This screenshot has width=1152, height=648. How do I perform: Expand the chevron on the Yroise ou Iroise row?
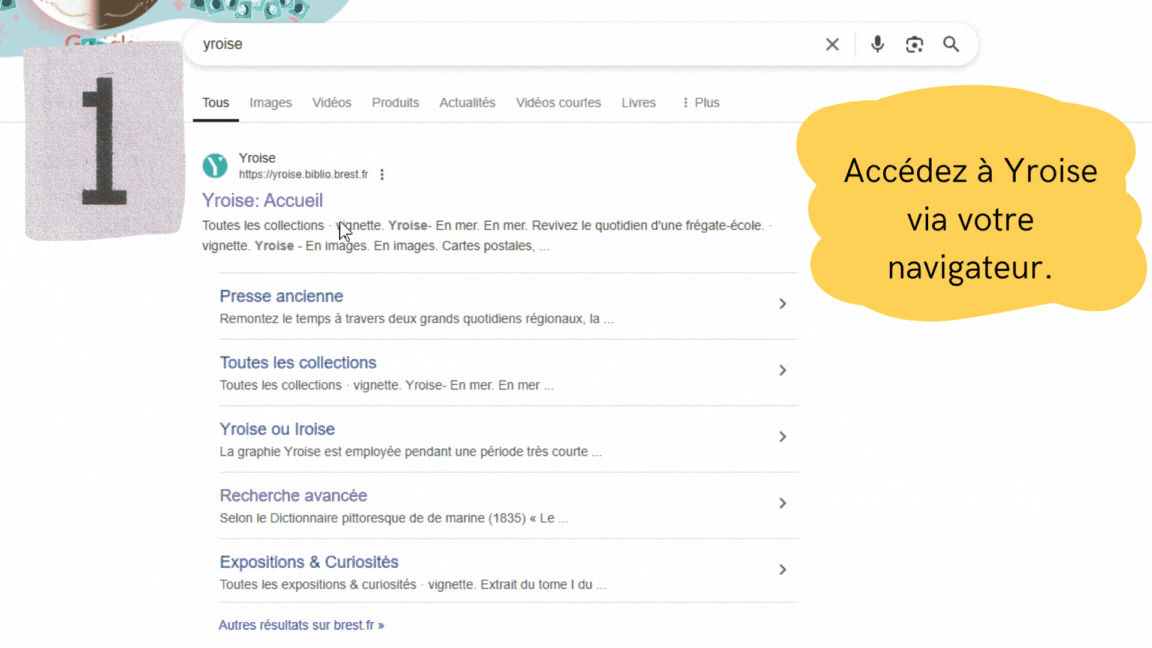[782, 437]
